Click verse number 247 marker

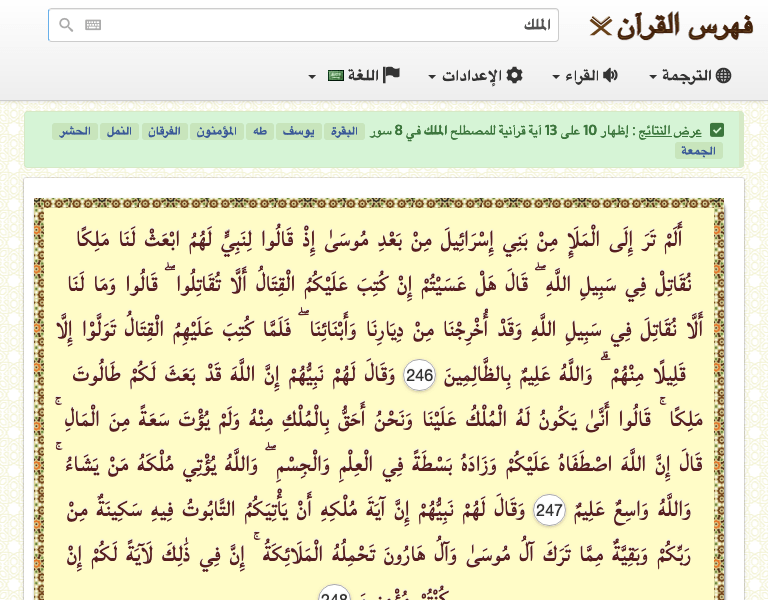549,509
